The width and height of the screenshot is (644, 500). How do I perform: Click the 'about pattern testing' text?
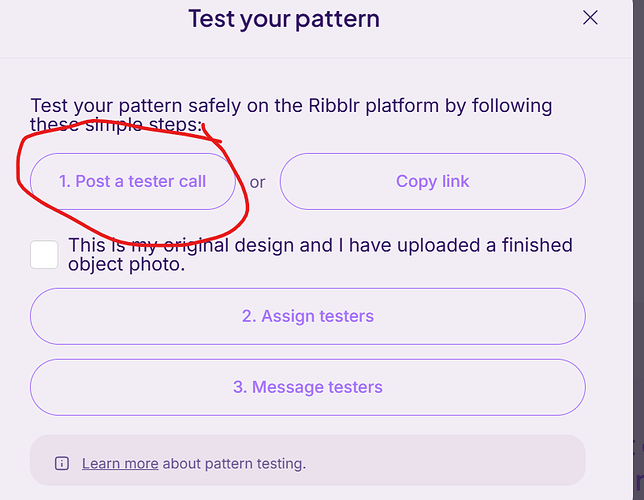tap(234, 463)
